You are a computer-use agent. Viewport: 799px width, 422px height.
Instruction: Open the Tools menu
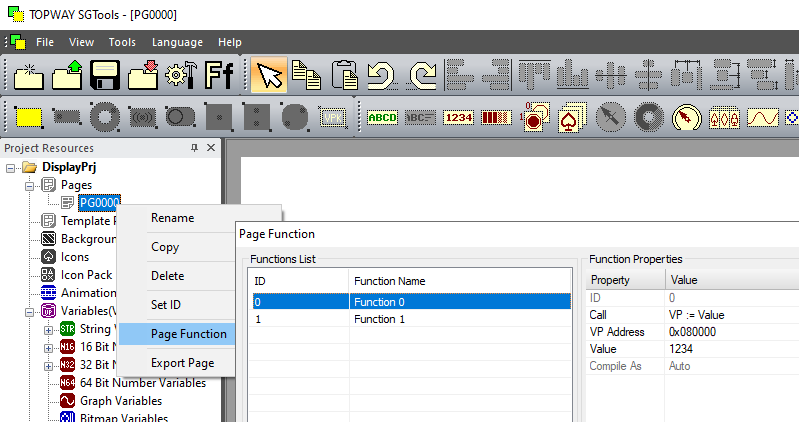122,42
